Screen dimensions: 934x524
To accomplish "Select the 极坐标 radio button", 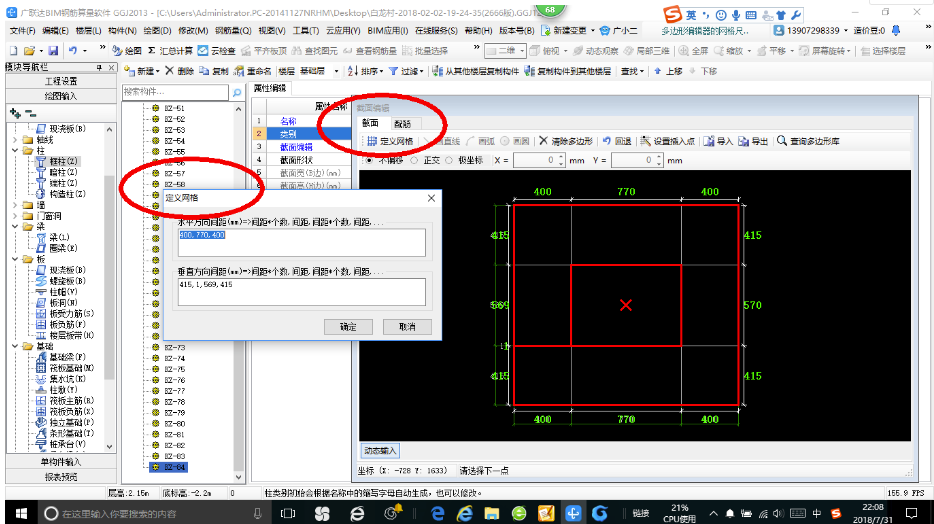I will click(x=449, y=160).
